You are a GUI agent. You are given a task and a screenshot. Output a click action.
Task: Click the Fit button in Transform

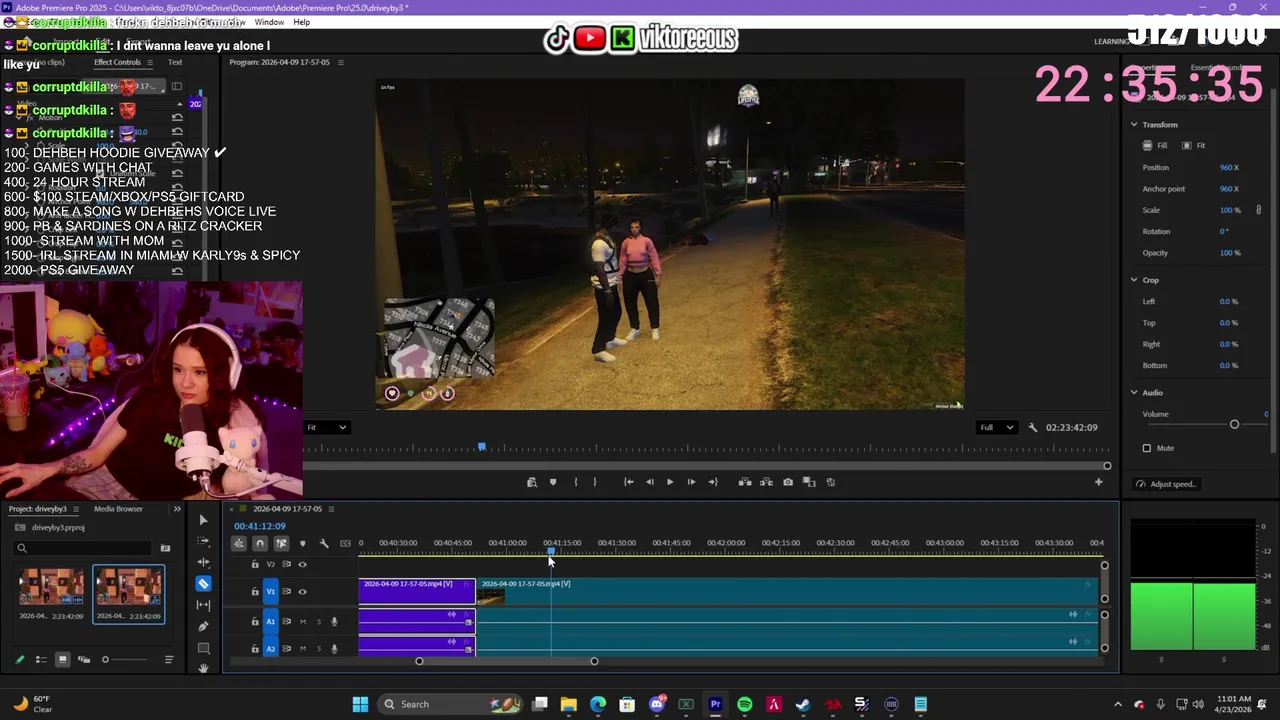[1194, 146]
